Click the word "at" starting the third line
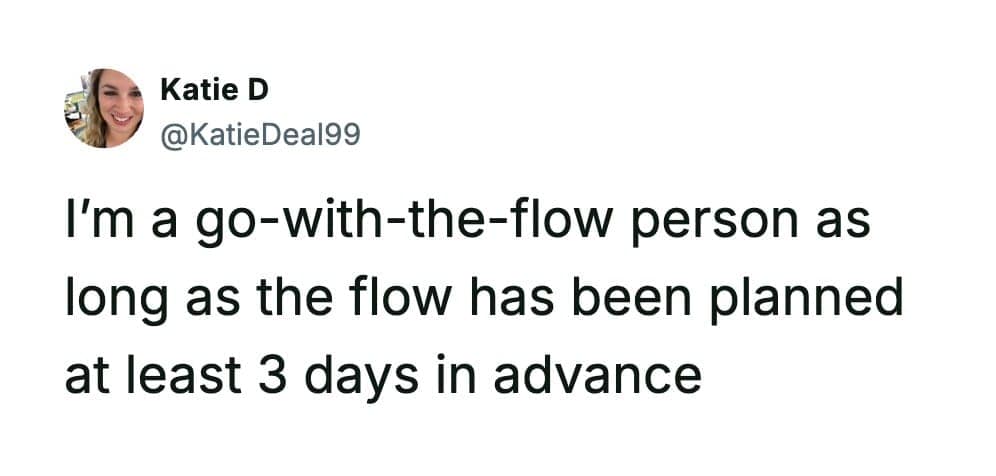The height and width of the screenshot is (476, 996). pyautogui.click(x=86, y=375)
